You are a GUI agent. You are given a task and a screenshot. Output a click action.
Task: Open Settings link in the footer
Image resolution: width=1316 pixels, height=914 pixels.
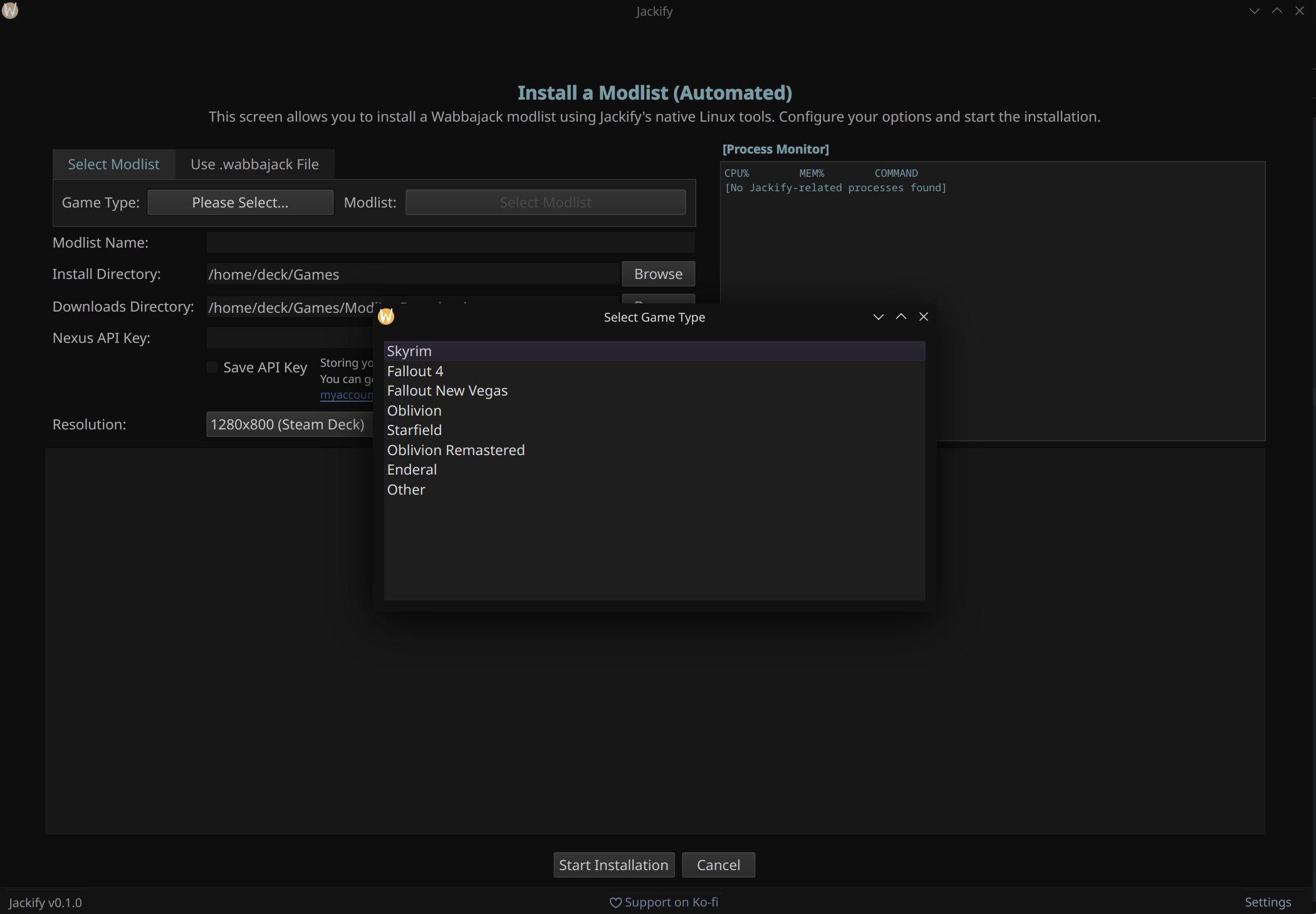(1267, 902)
